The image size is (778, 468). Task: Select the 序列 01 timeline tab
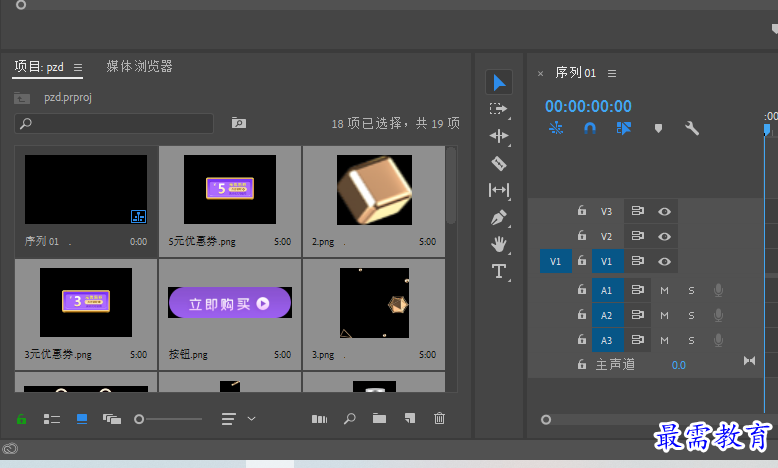point(576,73)
